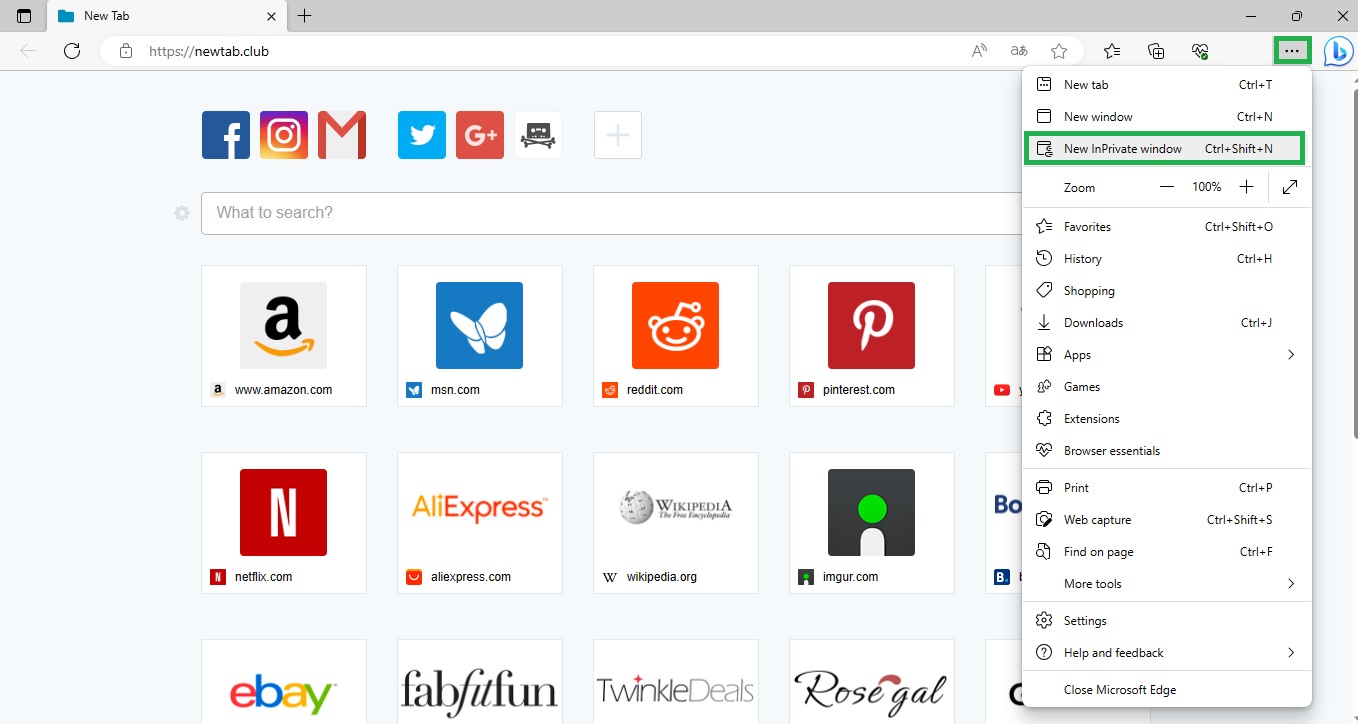
Task: Open Favorites from the menu
Action: 1167,227
